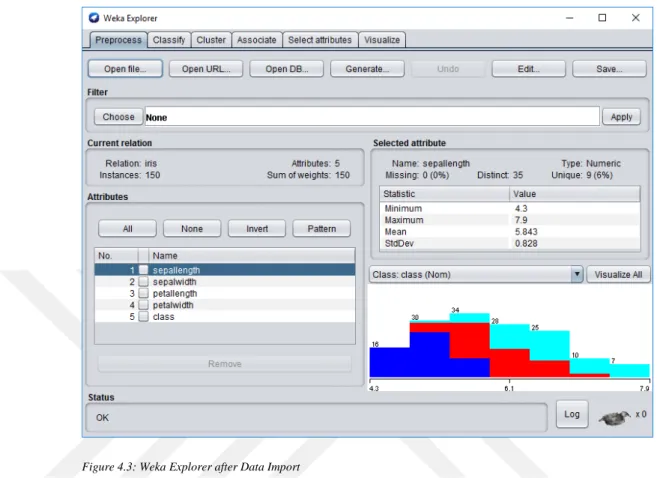Click the Save... button

(x=609, y=69)
